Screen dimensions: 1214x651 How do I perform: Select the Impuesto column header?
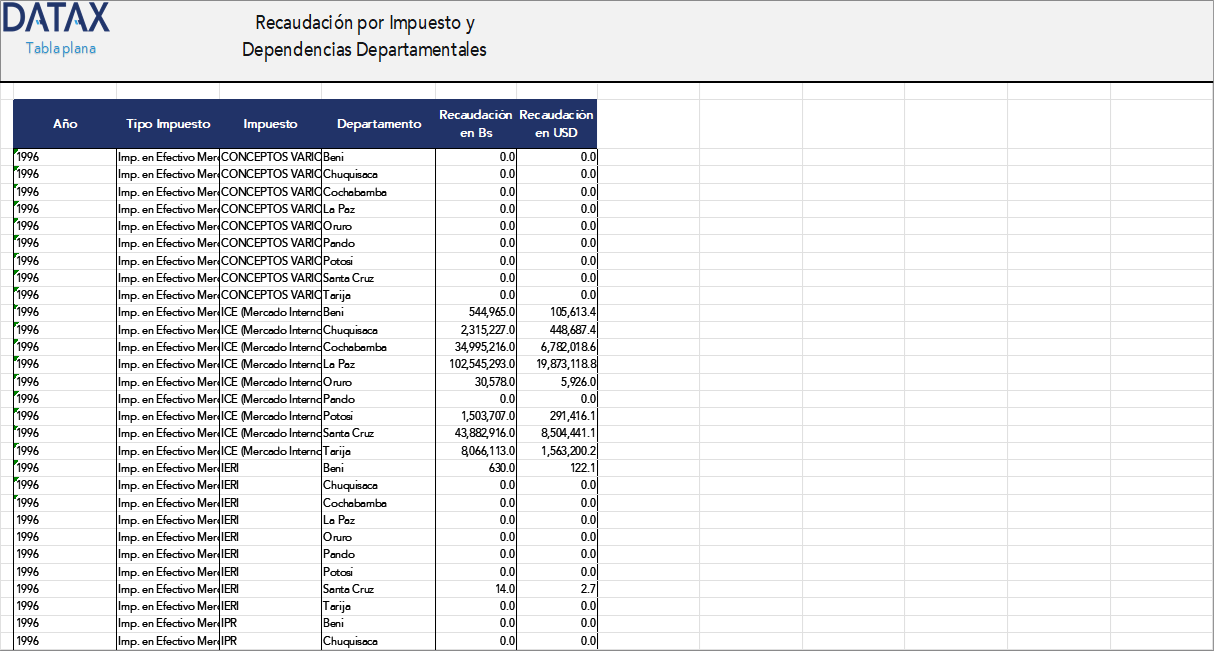pos(268,123)
